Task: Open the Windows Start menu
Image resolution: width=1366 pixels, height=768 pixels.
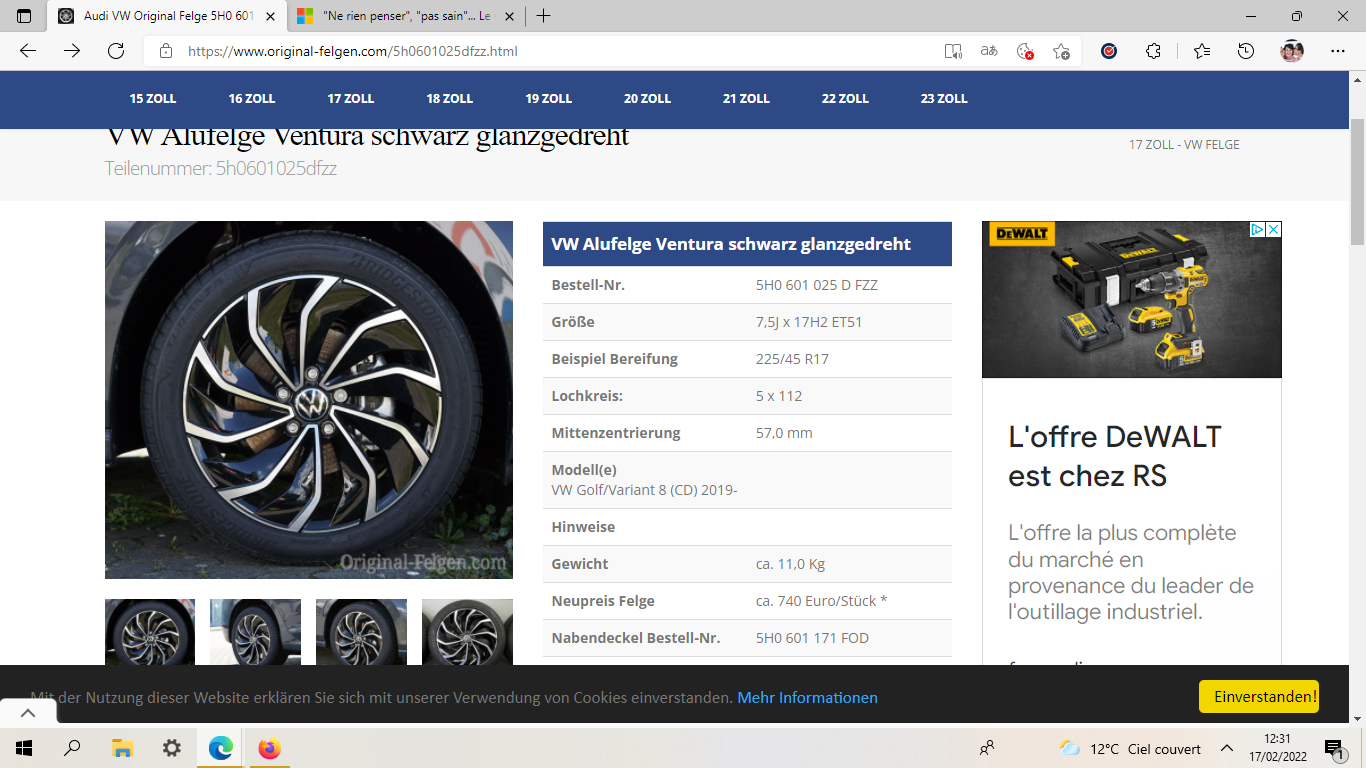Action: click(24, 748)
